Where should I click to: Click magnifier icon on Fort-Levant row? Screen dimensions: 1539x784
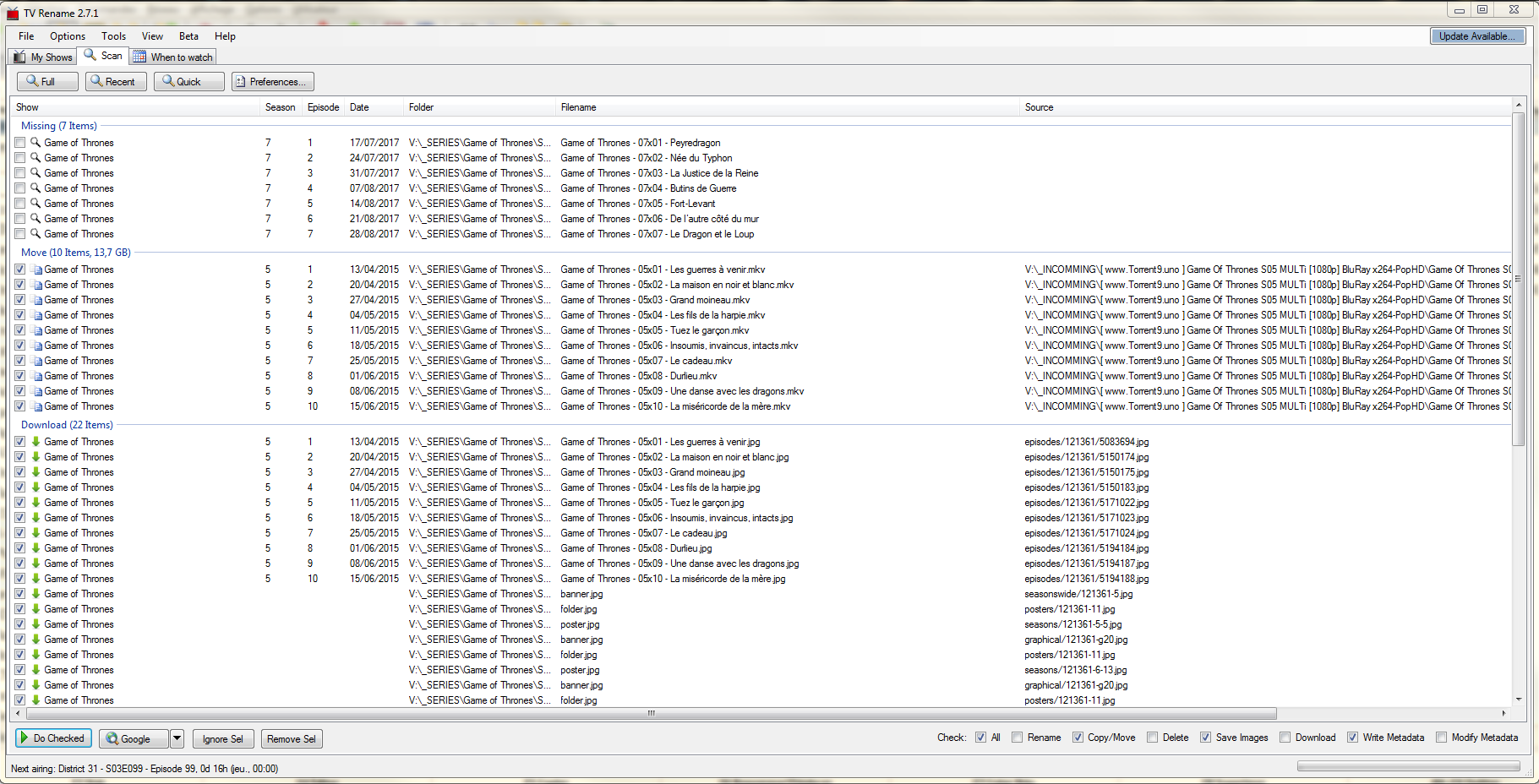pyautogui.click(x=35, y=204)
